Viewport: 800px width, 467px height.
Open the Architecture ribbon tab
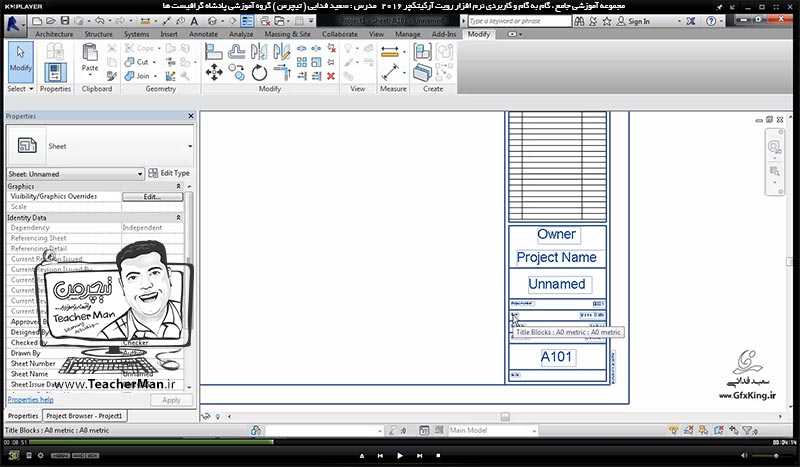pyautogui.click(x=54, y=34)
